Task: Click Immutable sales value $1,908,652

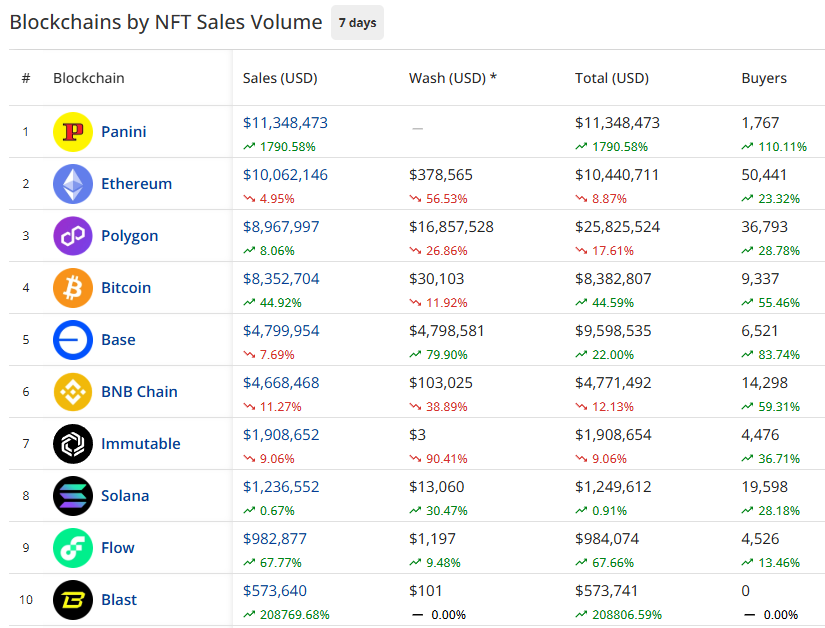Action: [281, 435]
